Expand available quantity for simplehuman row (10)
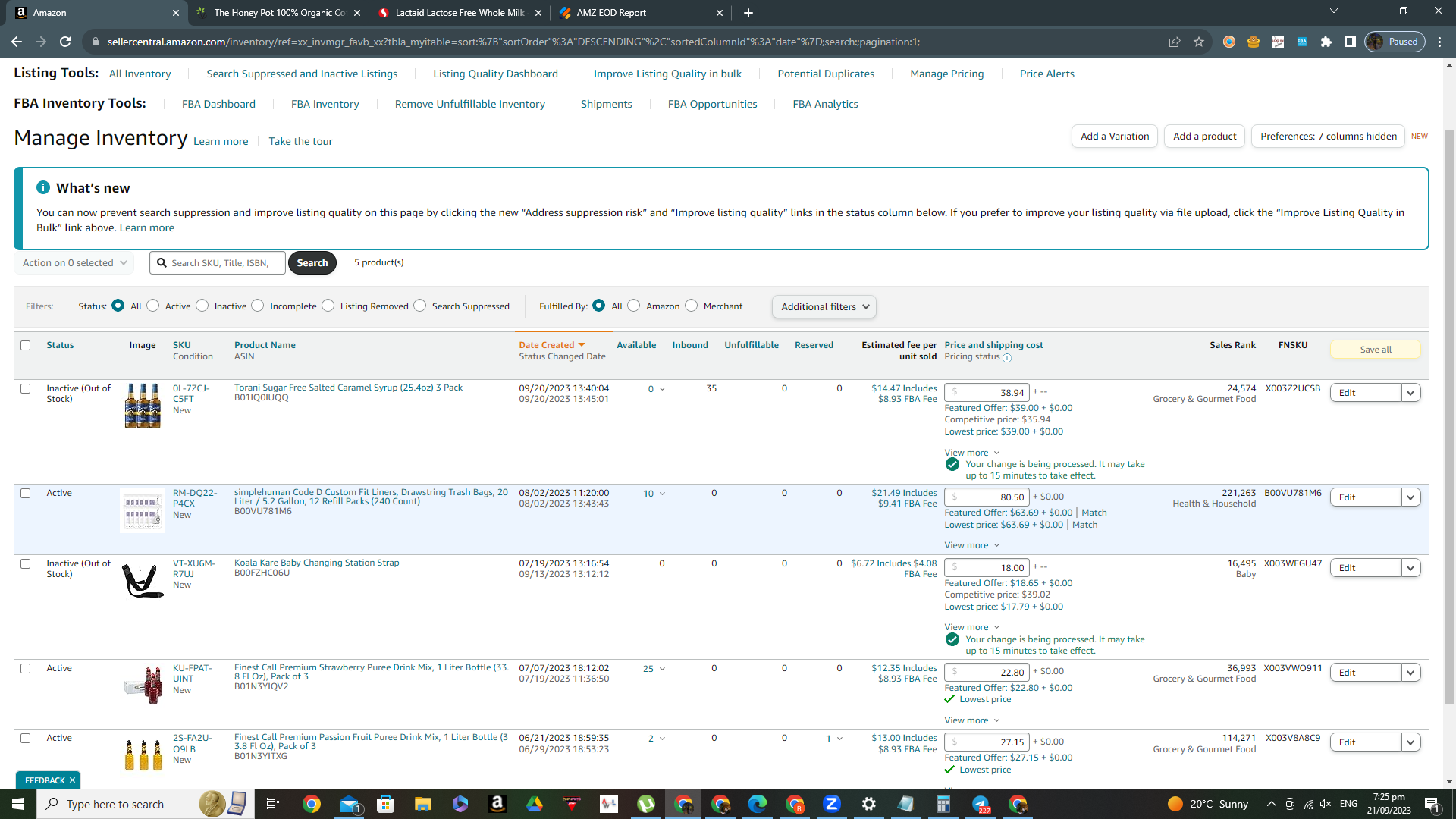The height and width of the screenshot is (819, 1456). click(x=662, y=494)
